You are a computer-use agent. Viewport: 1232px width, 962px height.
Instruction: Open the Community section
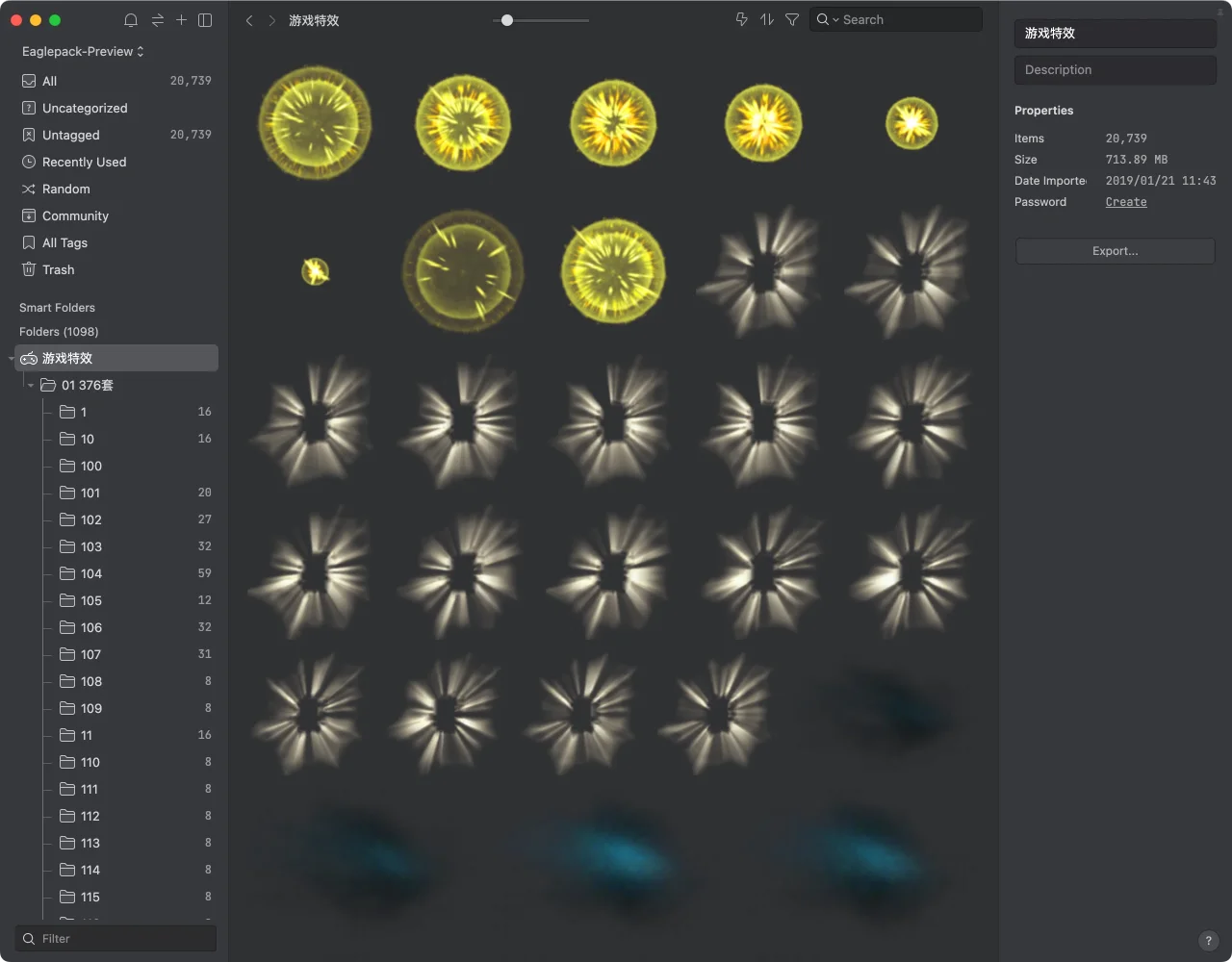(x=115, y=215)
